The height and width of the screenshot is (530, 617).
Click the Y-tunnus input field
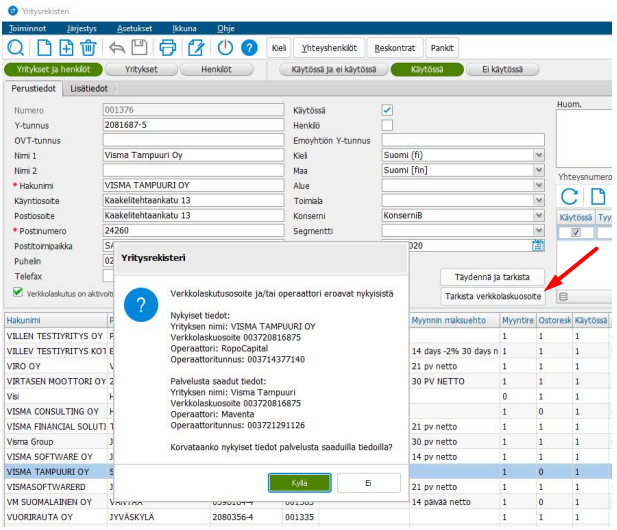point(193,125)
